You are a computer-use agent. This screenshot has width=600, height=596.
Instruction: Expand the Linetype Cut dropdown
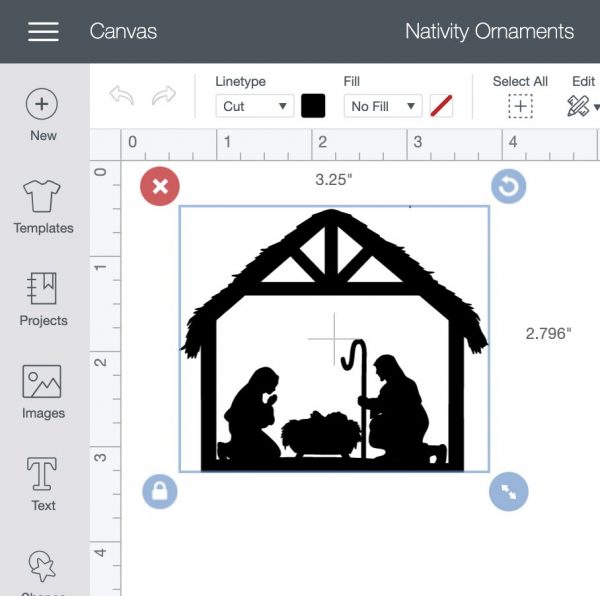[255, 106]
